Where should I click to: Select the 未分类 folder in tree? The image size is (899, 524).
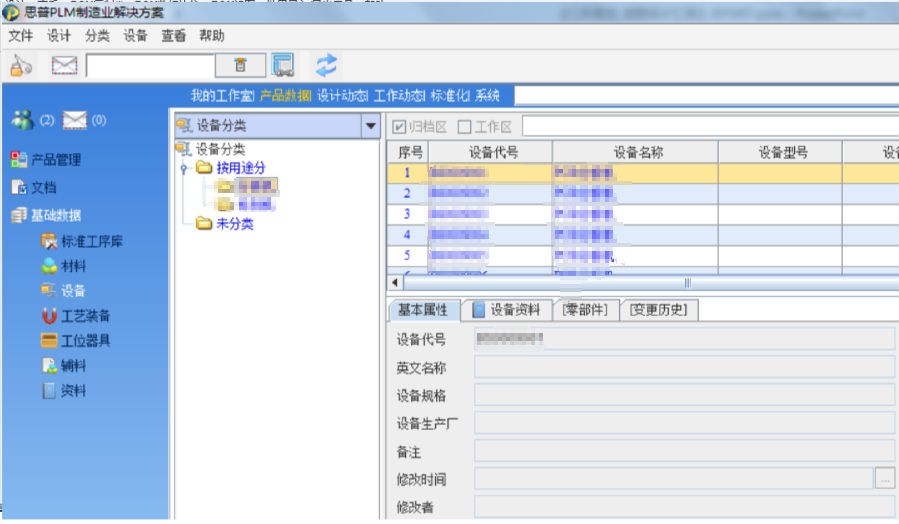pyautogui.click(x=234, y=224)
